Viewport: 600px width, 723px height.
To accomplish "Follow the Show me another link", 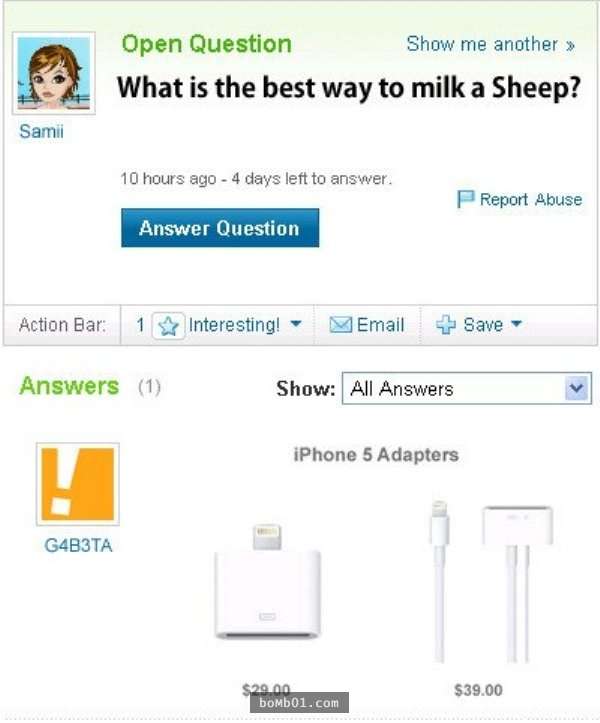I will point(491,44).
